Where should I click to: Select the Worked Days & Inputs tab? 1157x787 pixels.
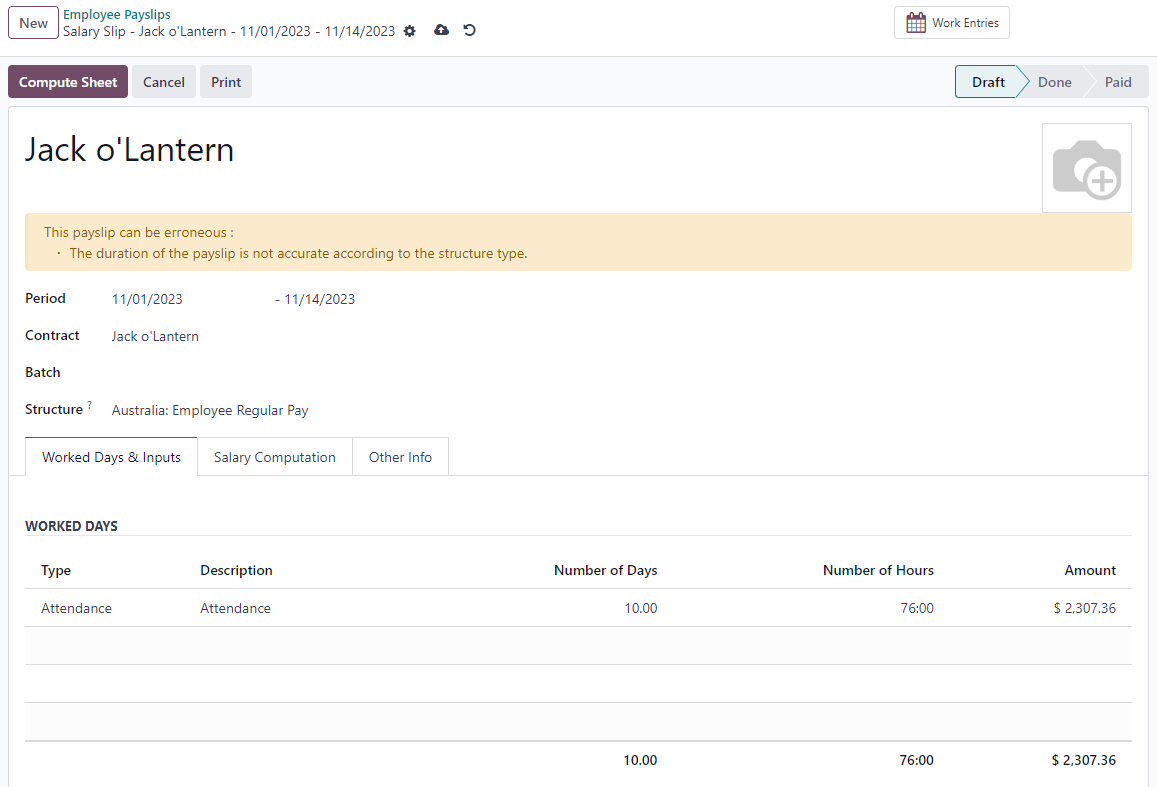pos(110,456)
